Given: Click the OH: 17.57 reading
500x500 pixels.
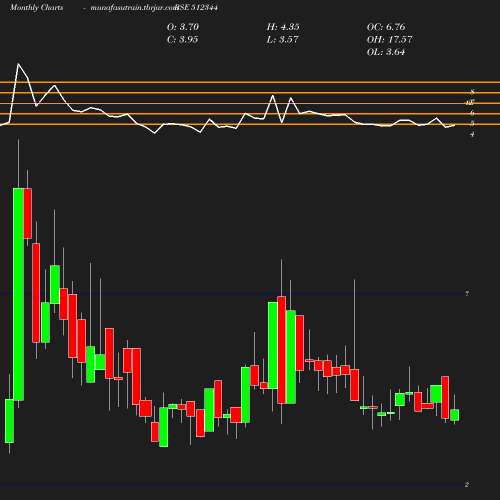Looking at the screenshot, I should tap(389, 40).
